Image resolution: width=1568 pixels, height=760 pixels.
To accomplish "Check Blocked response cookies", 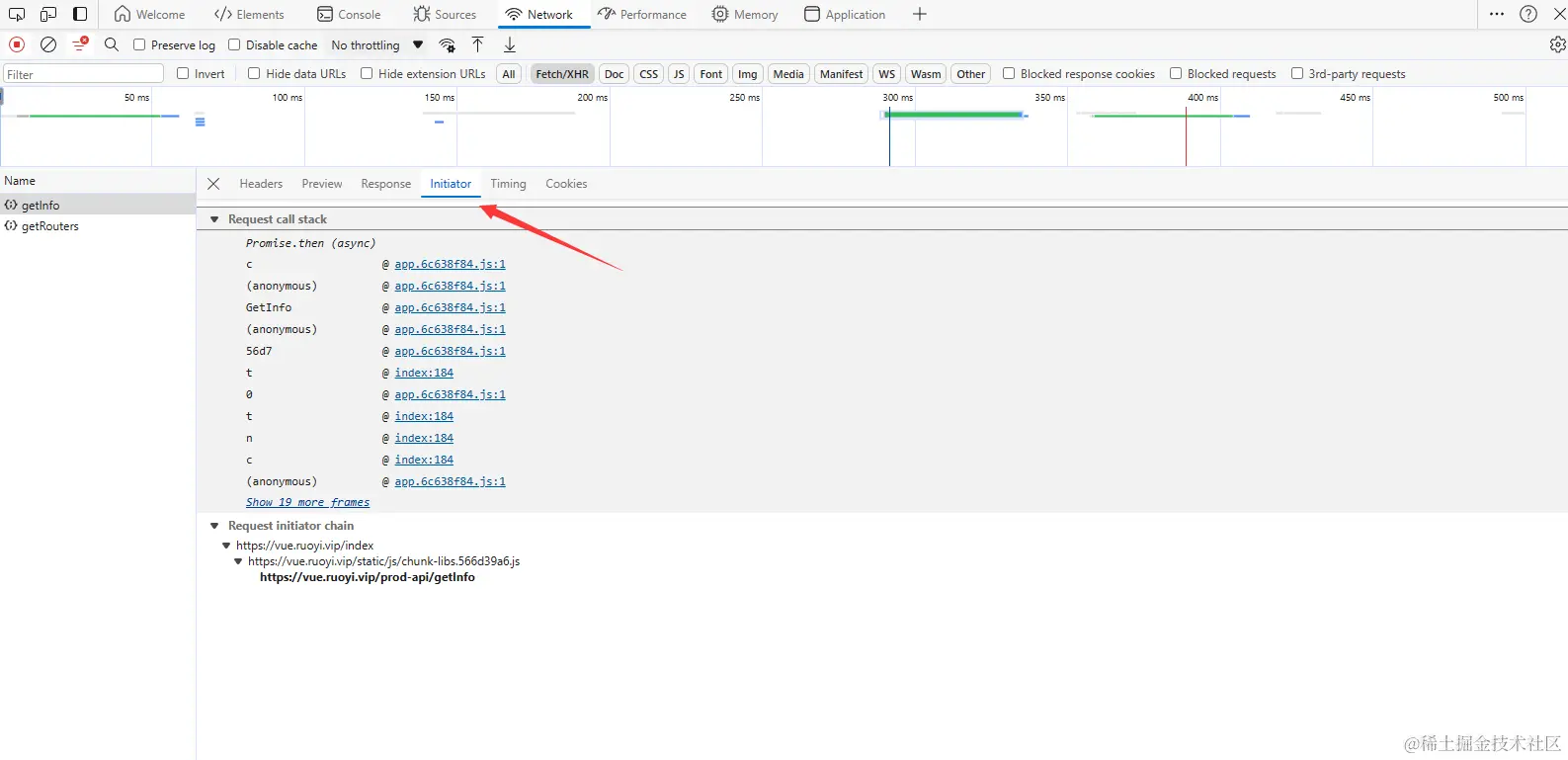I will [1009, 73].
